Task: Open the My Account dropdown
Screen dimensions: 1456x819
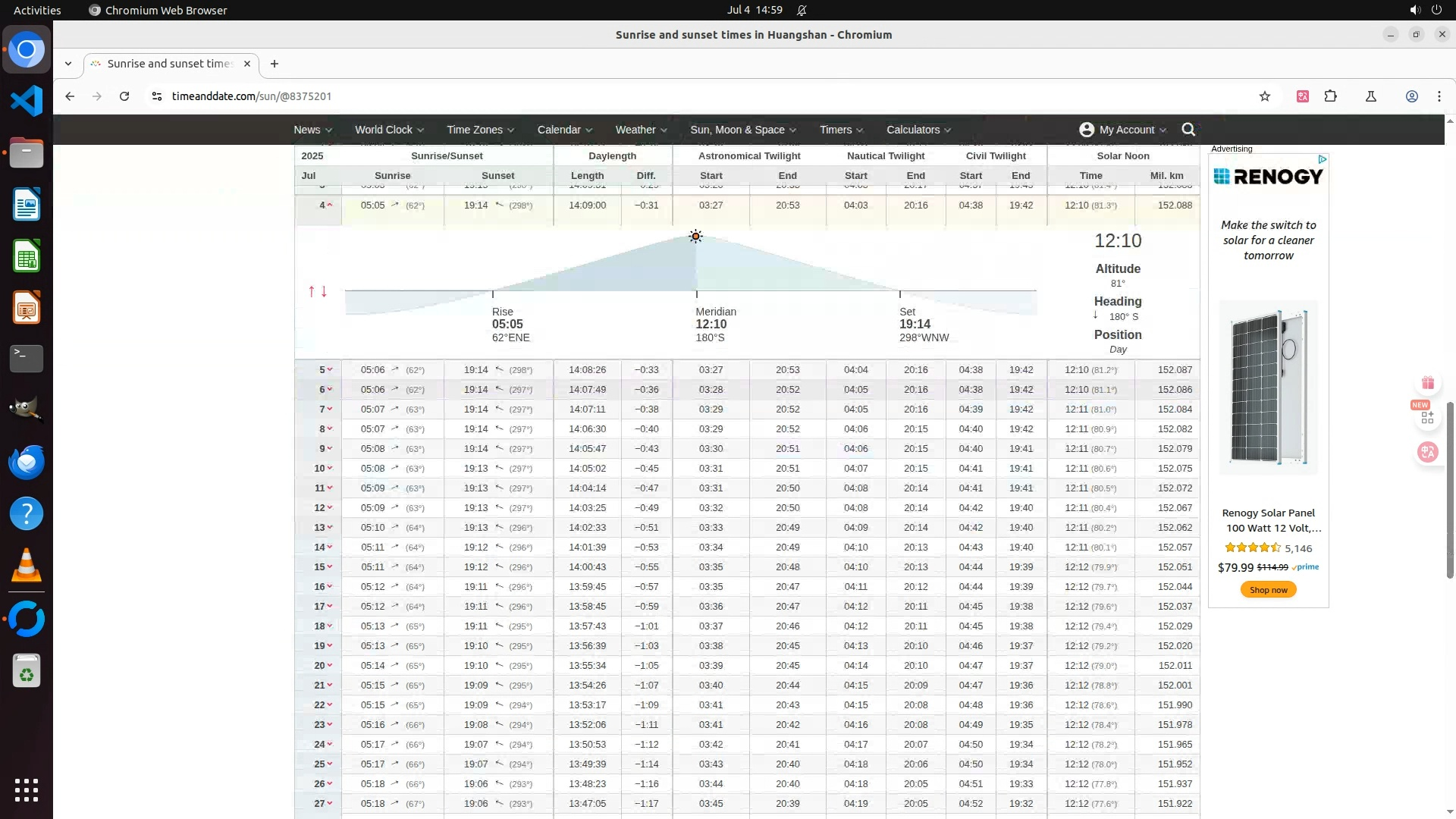Action: coord(1123,130)
